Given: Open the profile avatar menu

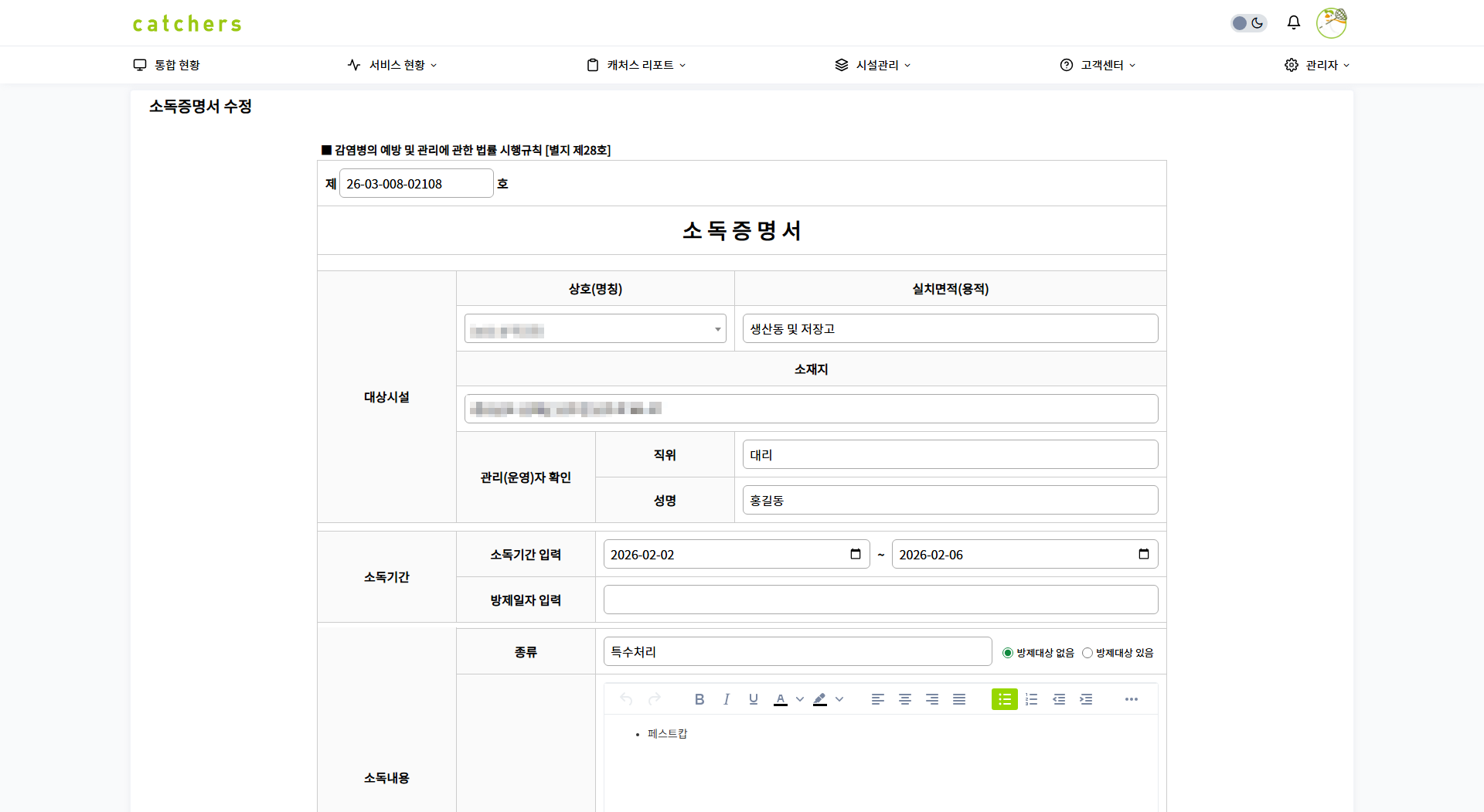Looking at the screenshot, I should point(1331,23).
